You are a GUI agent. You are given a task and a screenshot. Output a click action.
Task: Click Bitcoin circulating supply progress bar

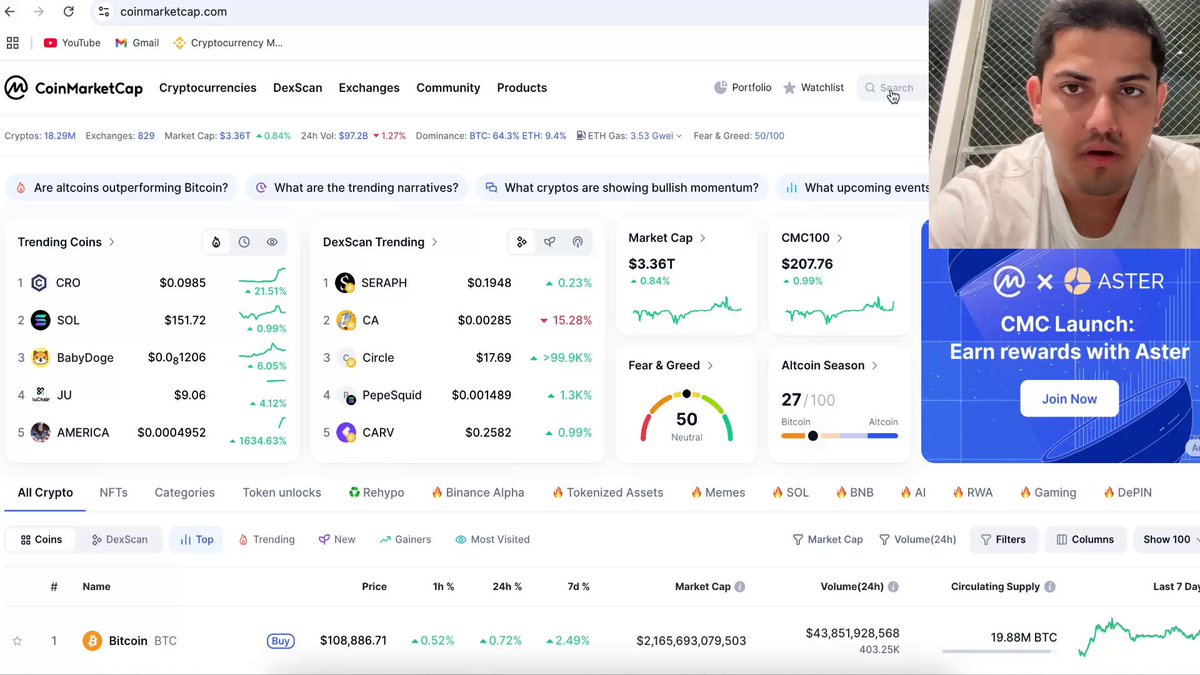point(998,651)
